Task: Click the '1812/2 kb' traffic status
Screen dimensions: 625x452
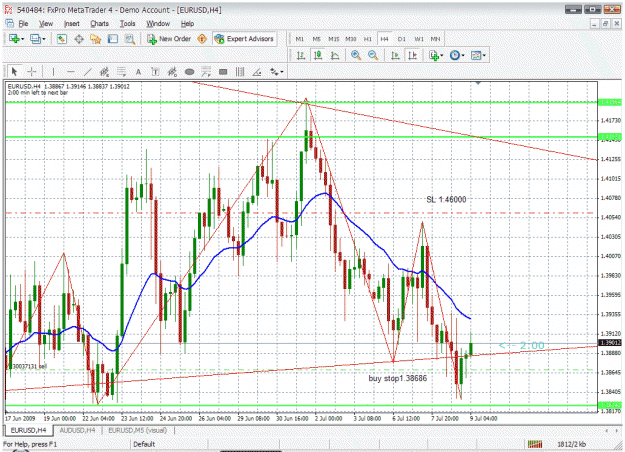Action: tap(571, 444)
